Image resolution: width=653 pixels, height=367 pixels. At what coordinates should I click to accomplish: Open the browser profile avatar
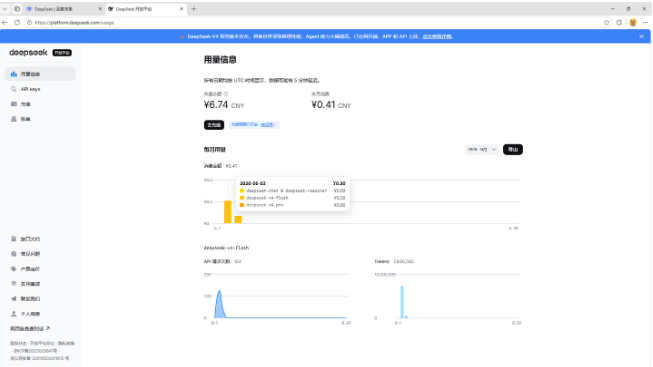(x=633, y=22)
